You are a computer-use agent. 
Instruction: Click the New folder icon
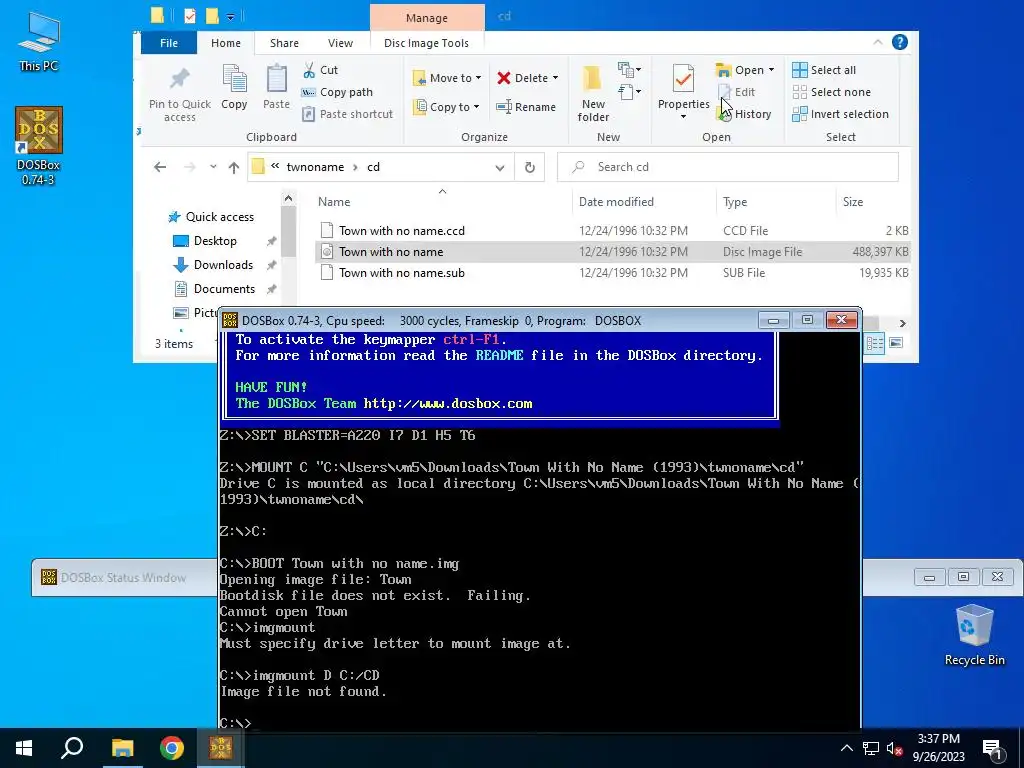(592, 79)
